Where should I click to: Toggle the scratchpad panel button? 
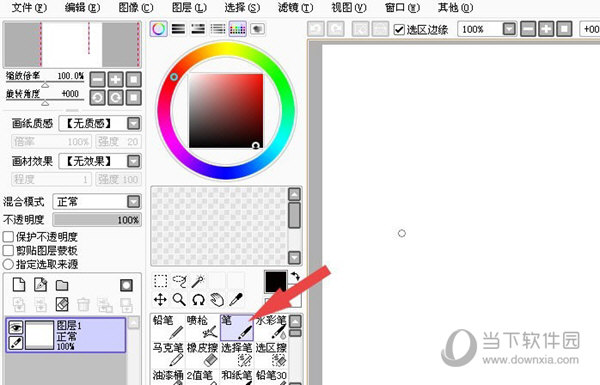click(258, 29)
